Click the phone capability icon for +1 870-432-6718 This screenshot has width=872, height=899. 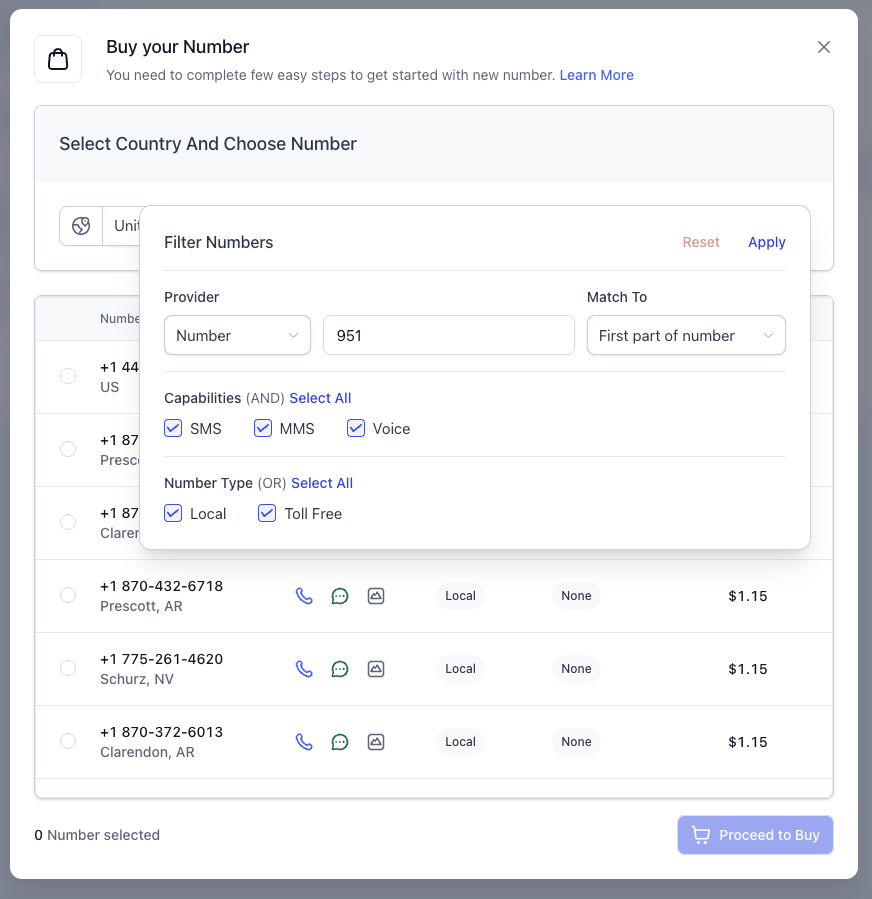pyautogui.click(x=304, y=595)
